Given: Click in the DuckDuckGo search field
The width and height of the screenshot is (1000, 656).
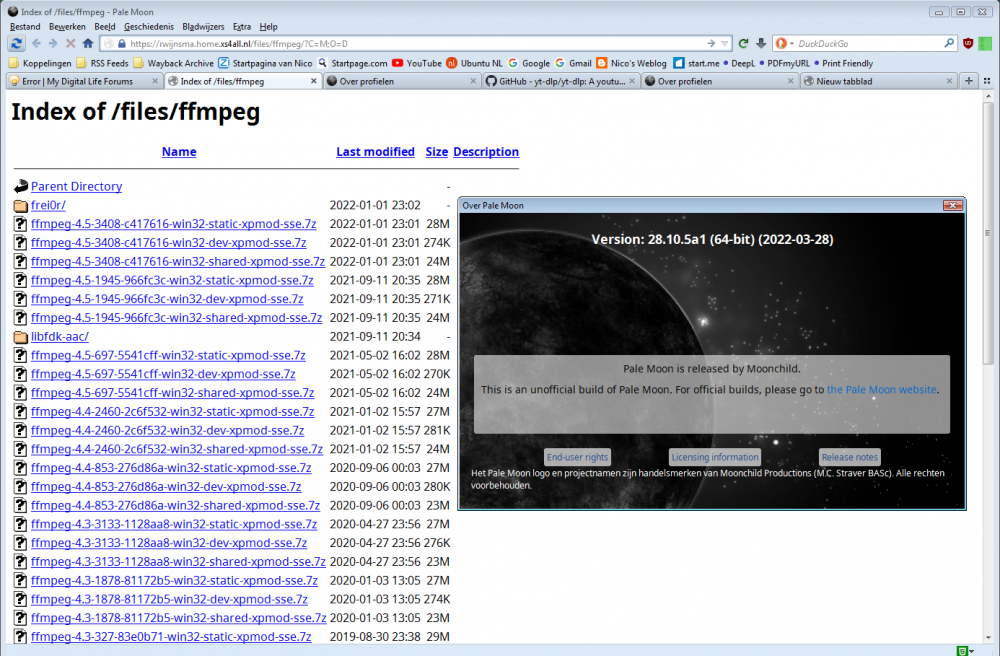Looking at the screenshot, I should (x=865, y=44).
